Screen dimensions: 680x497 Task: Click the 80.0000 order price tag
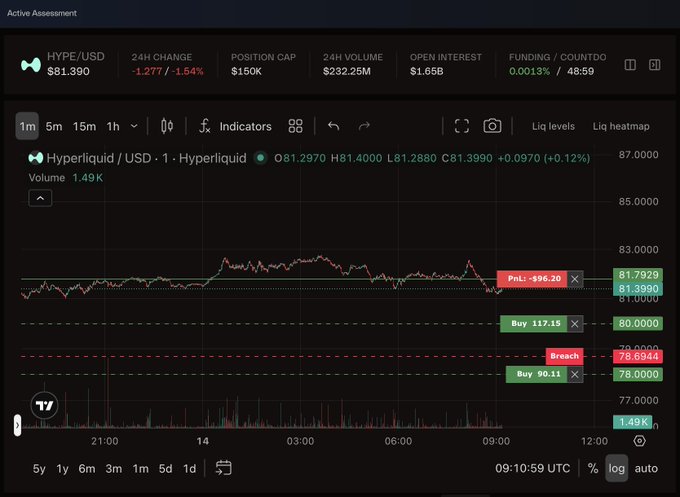pos(638,324)
